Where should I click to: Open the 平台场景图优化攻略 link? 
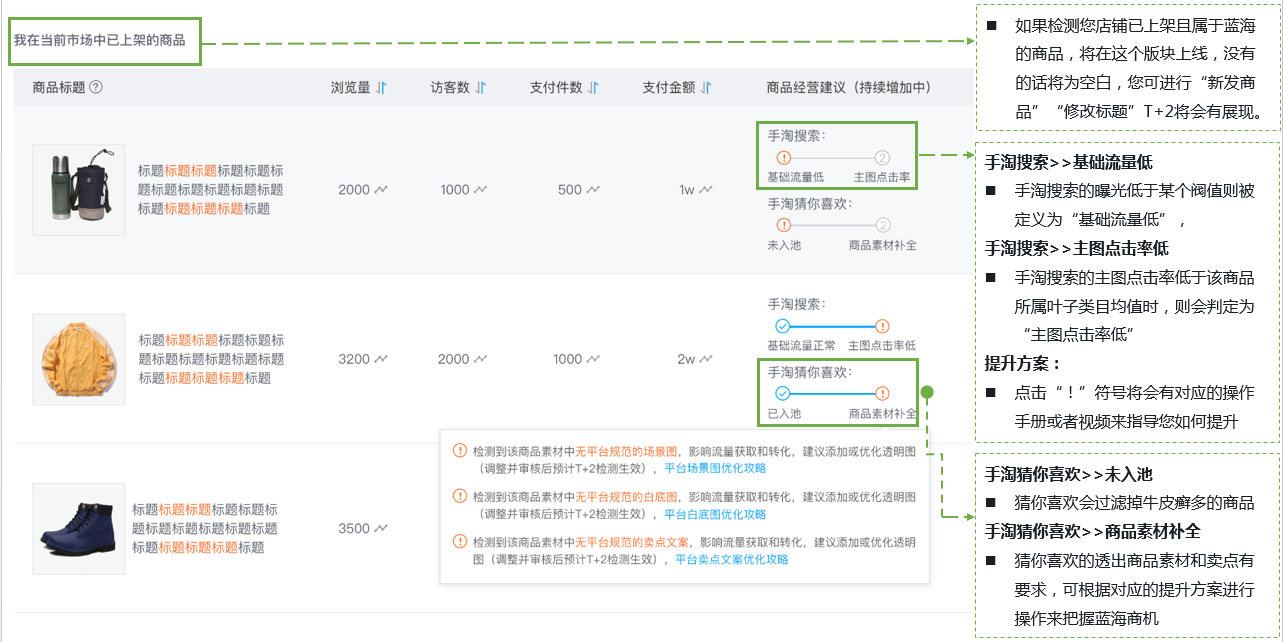click(x=714, y=468)
